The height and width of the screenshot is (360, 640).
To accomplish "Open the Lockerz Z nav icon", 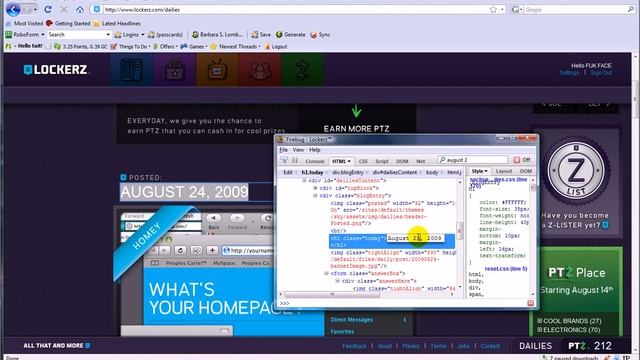I will (302, 70).
